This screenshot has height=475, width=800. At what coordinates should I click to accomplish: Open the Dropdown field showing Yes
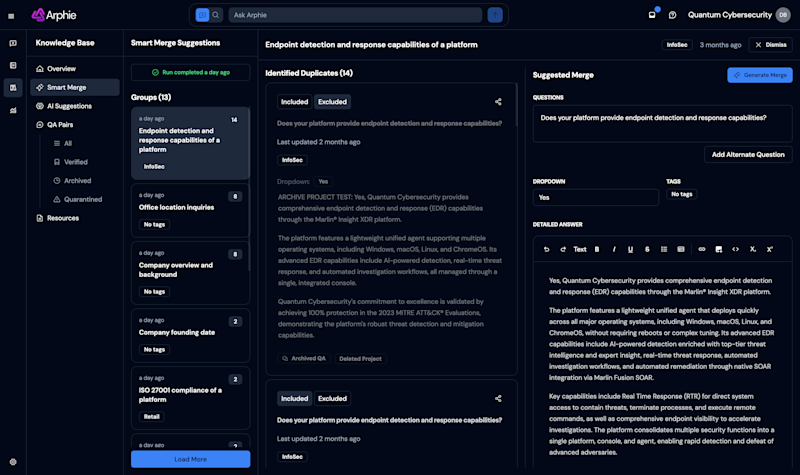[x=595, y=197]
